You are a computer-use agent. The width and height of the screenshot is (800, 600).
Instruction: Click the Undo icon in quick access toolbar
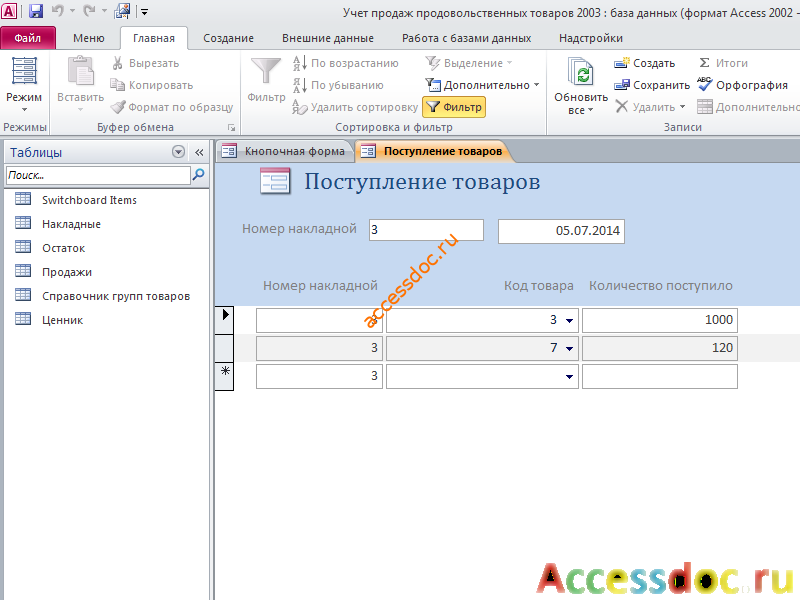click(x=58, y=11)
